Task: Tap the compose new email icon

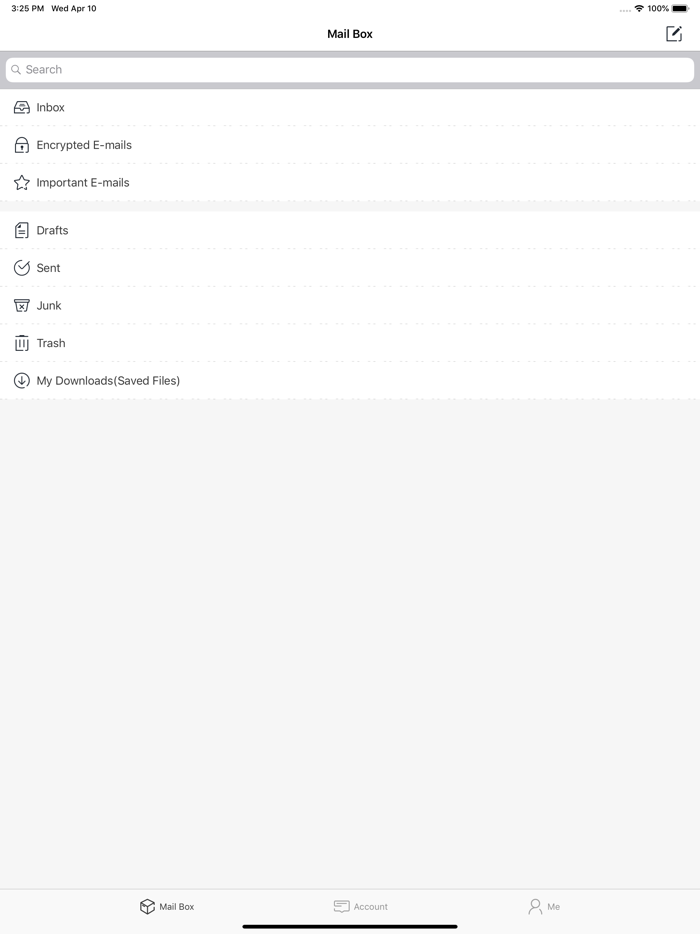Action: pos(674,34)
